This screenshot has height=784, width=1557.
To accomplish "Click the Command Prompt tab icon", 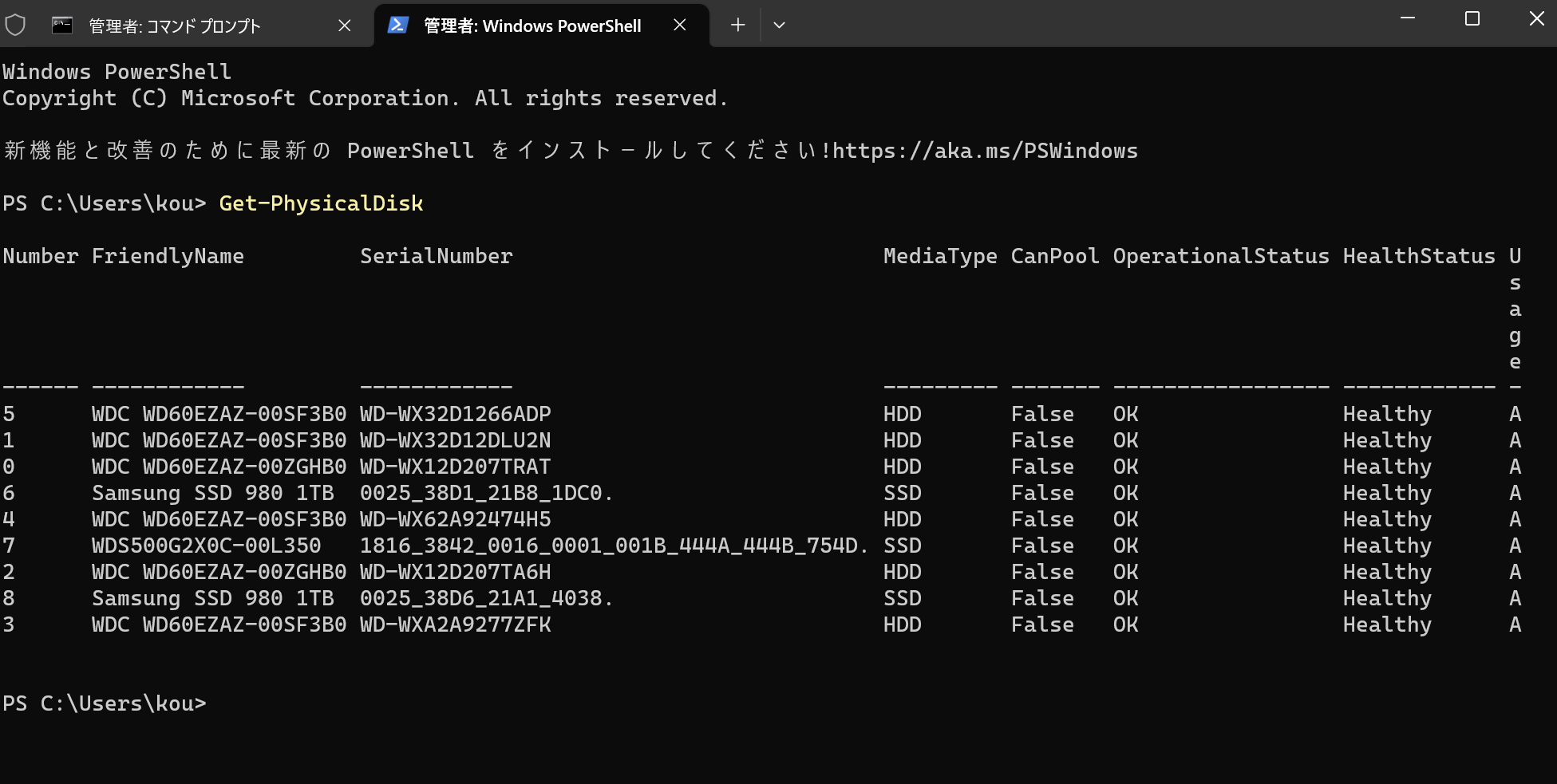I will tap(62, 26).
